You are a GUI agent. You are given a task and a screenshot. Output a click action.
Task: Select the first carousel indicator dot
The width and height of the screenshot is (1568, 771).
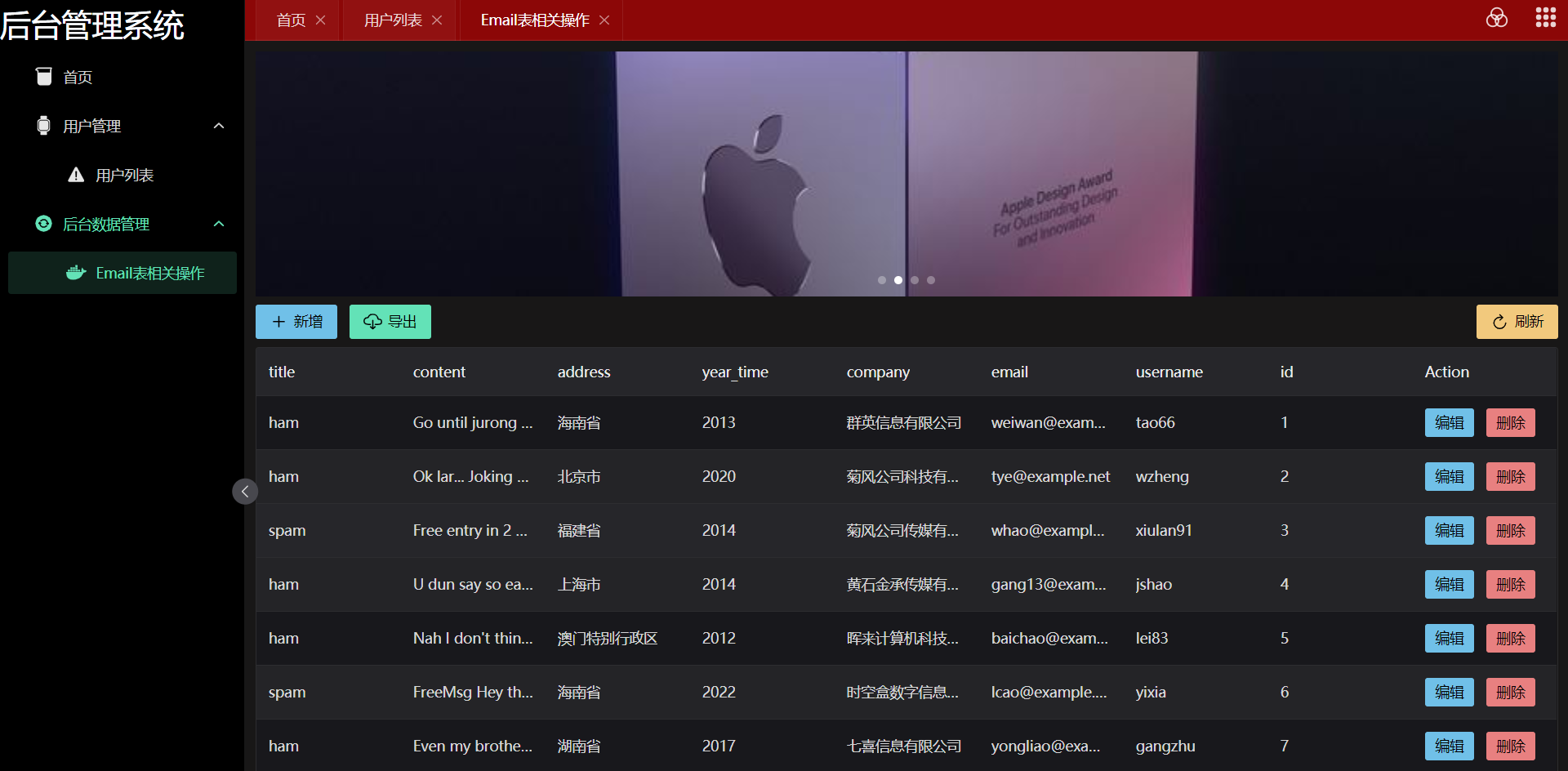pos(882,280)
